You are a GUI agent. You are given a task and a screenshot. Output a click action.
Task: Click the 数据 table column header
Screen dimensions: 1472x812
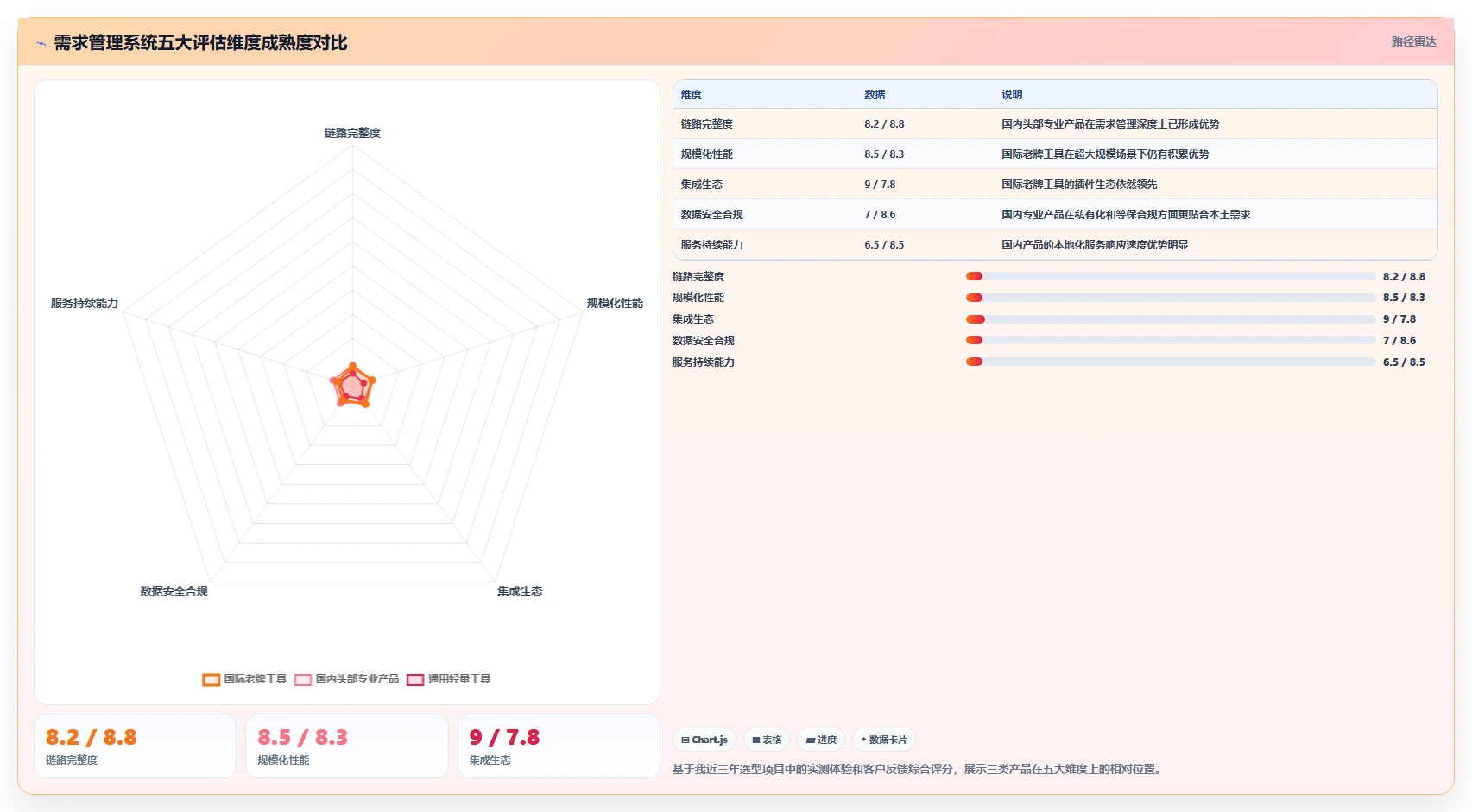coord(875,95)
